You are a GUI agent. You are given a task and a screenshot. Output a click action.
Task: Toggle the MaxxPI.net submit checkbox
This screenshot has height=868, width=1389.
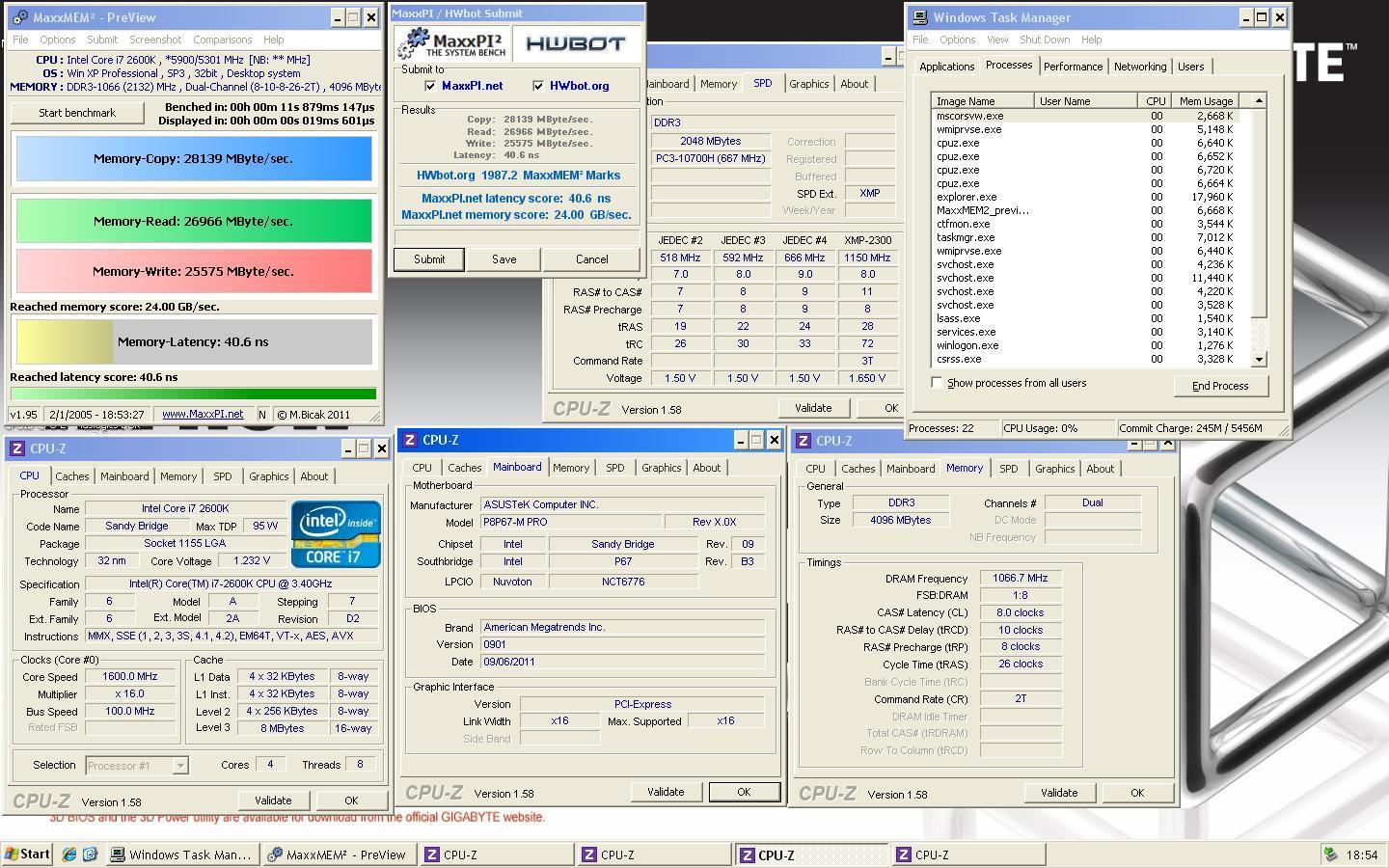point(430,86)
